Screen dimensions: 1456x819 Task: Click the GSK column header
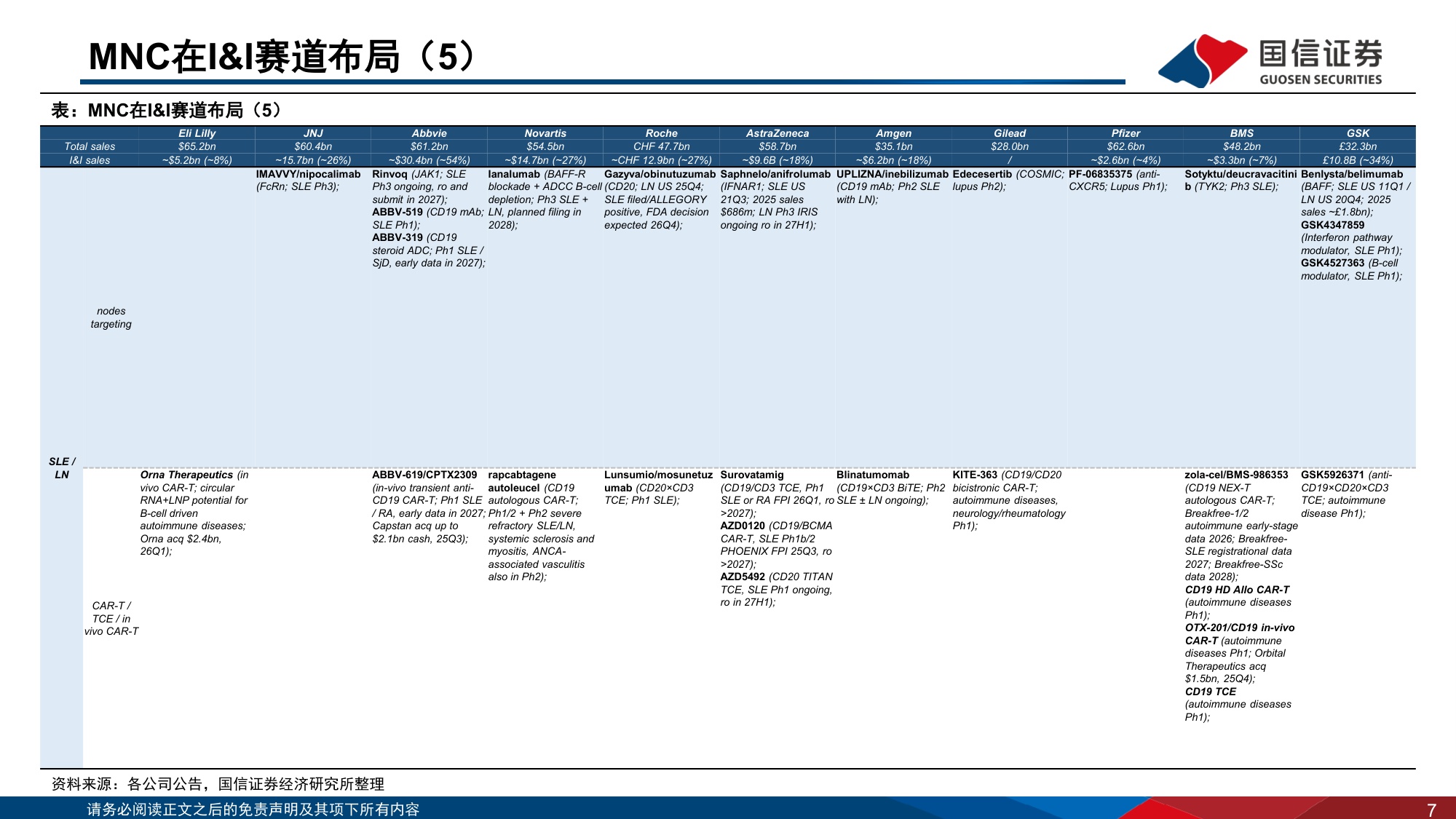[1358, 133]
